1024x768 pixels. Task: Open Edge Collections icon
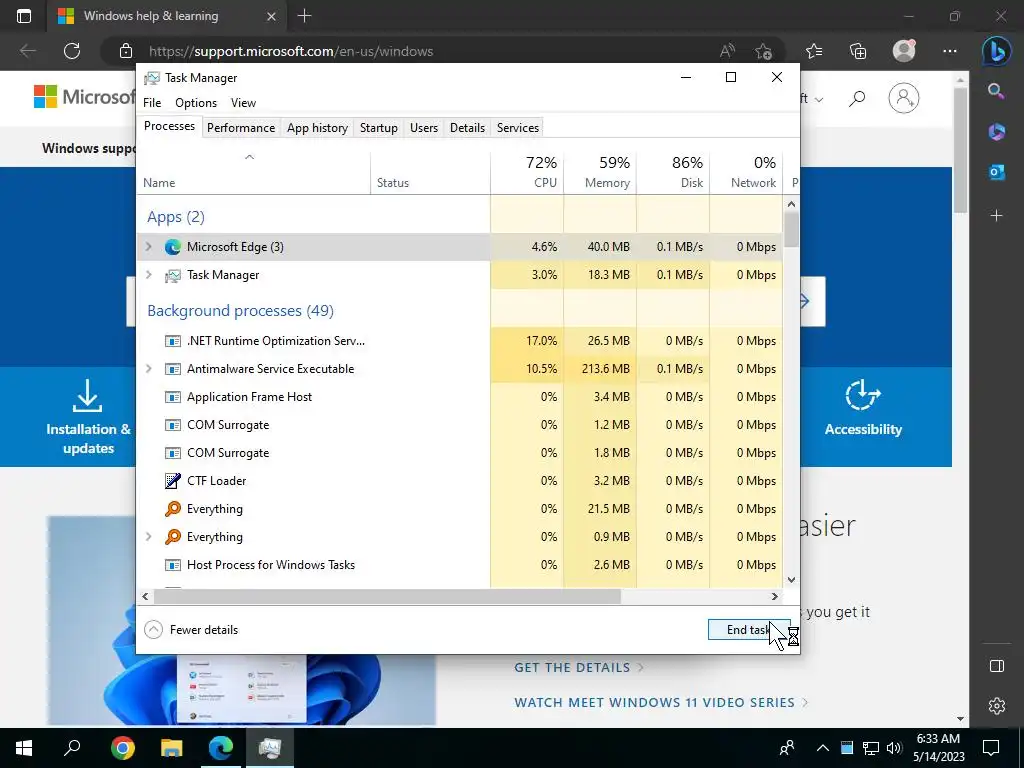pyautogui.click(x=858, y=51)
